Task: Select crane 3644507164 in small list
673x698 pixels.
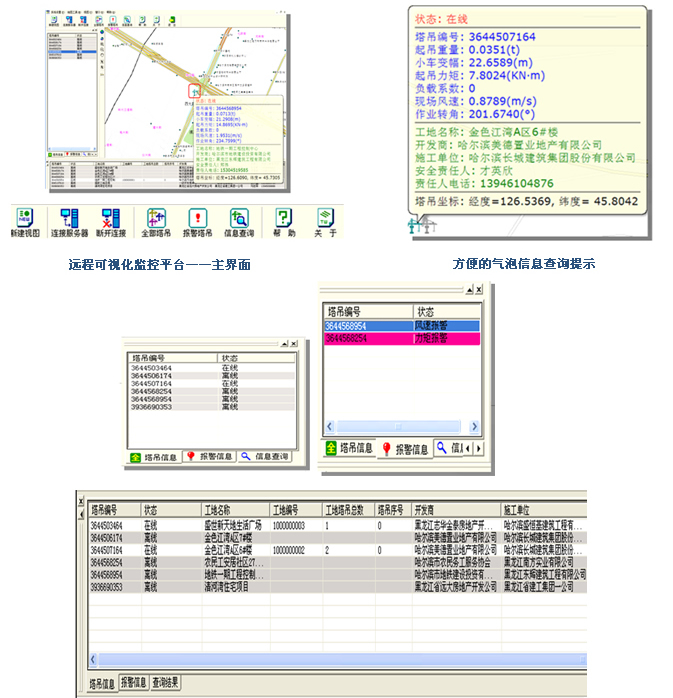Action: point(212,383)
